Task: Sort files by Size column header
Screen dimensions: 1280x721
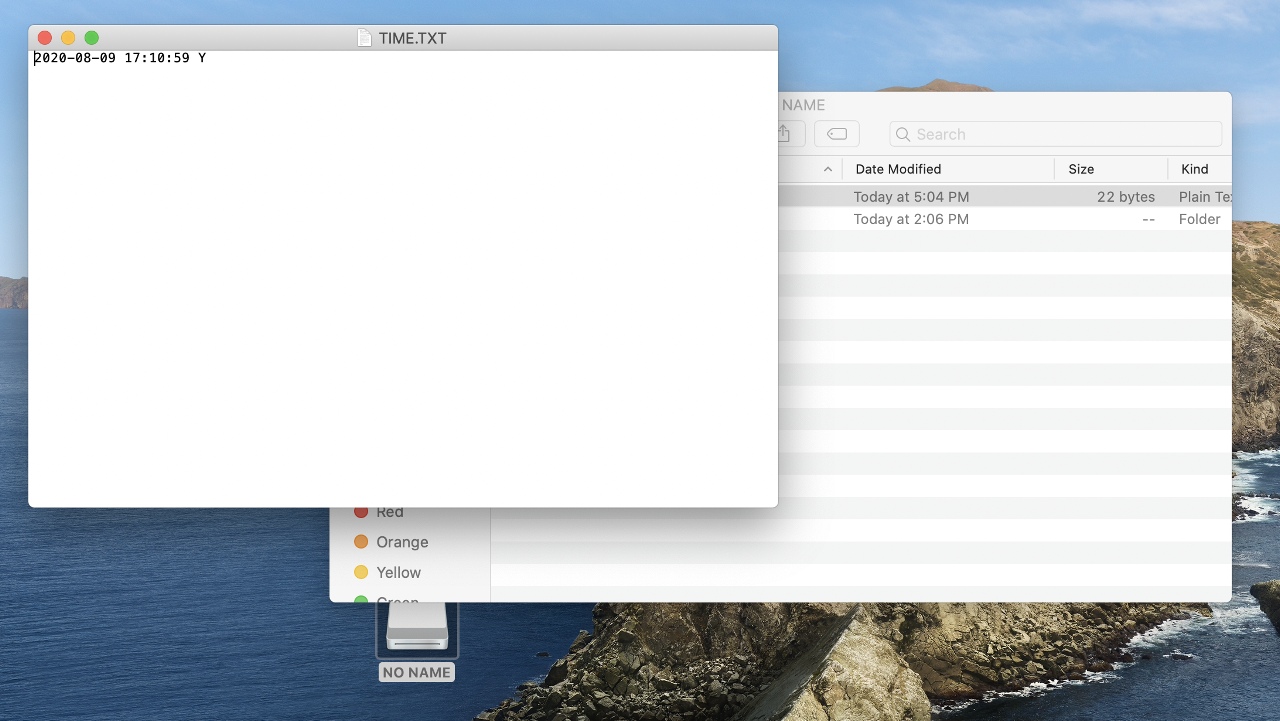Action: click(x=1081, y=169)
